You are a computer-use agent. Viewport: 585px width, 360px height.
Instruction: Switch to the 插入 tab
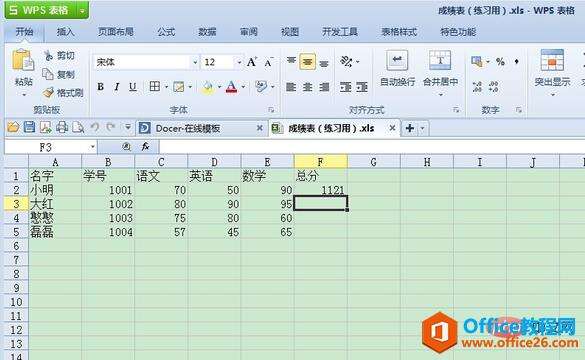coord(66,32)
